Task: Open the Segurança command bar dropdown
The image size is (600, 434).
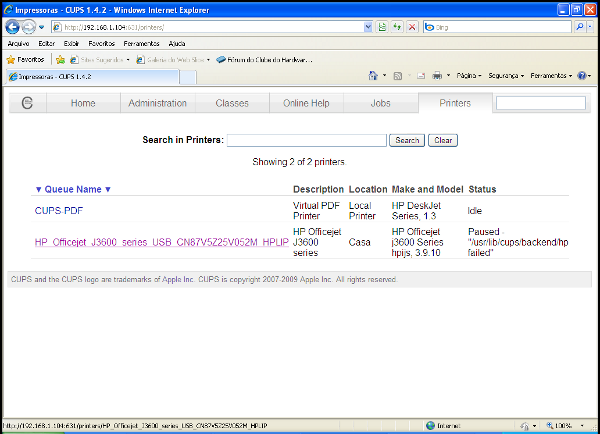Action: coord(506,76)
